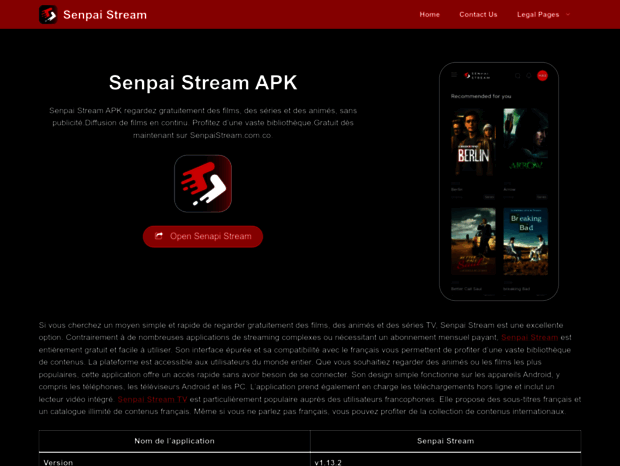Expand the Legal Pages dropdown chevron

[568, 15]
